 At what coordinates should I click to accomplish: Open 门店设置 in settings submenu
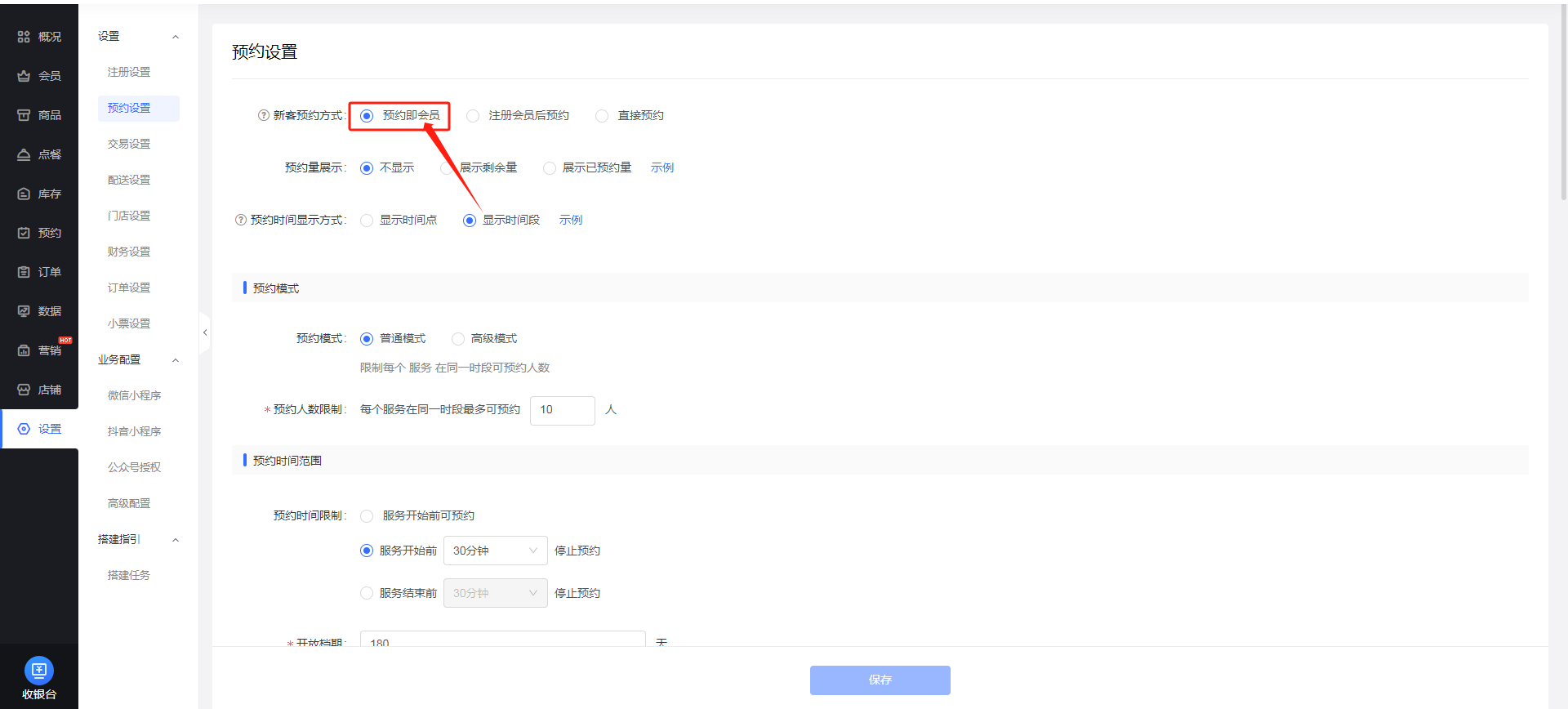tap(129, 216)
